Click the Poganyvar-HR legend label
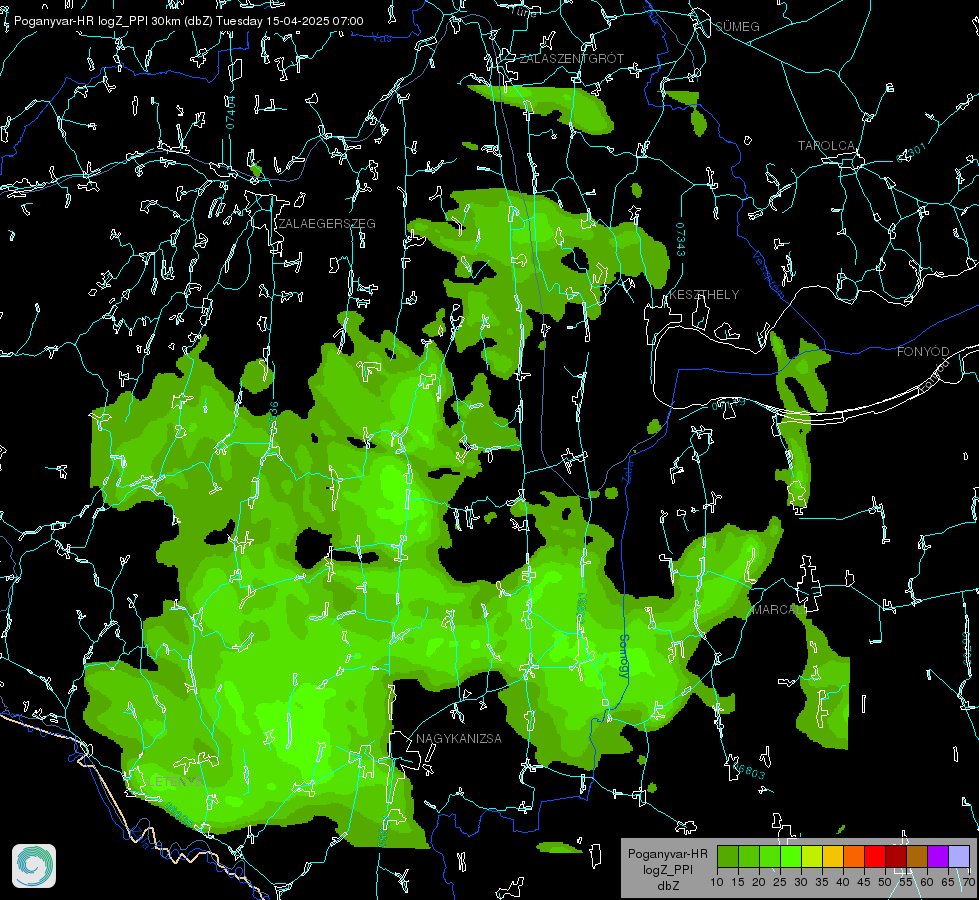 pos(667,854)
